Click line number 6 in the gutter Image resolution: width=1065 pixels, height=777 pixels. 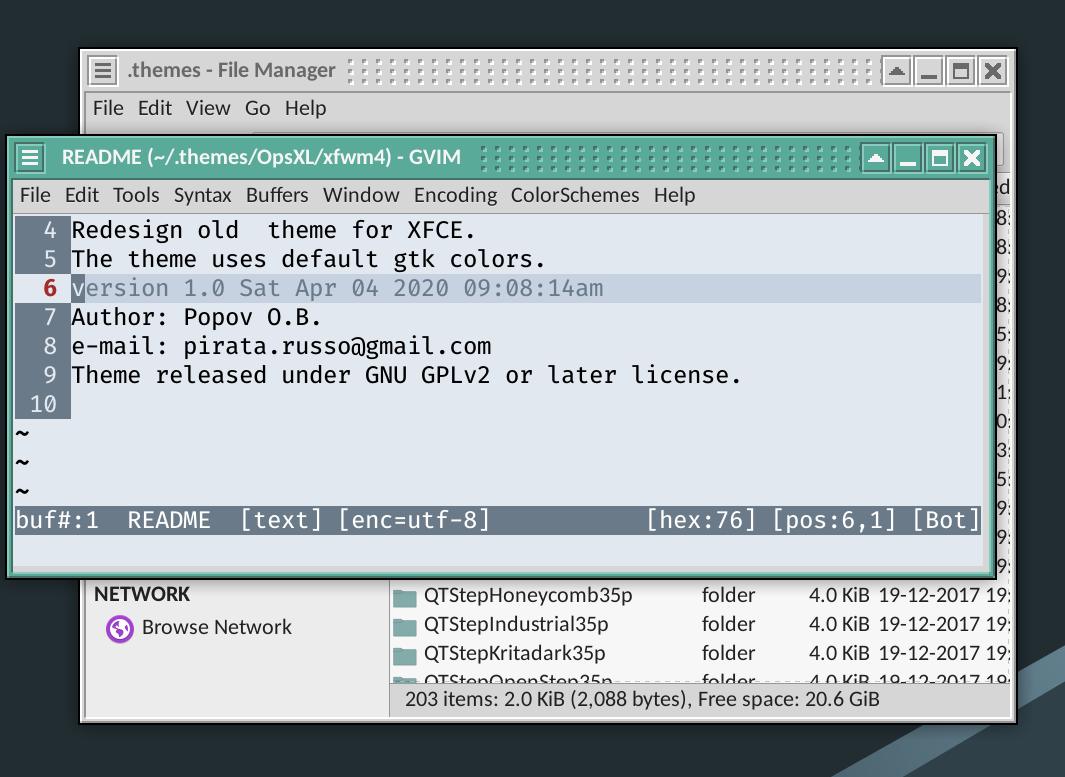(x=50, y=288)
